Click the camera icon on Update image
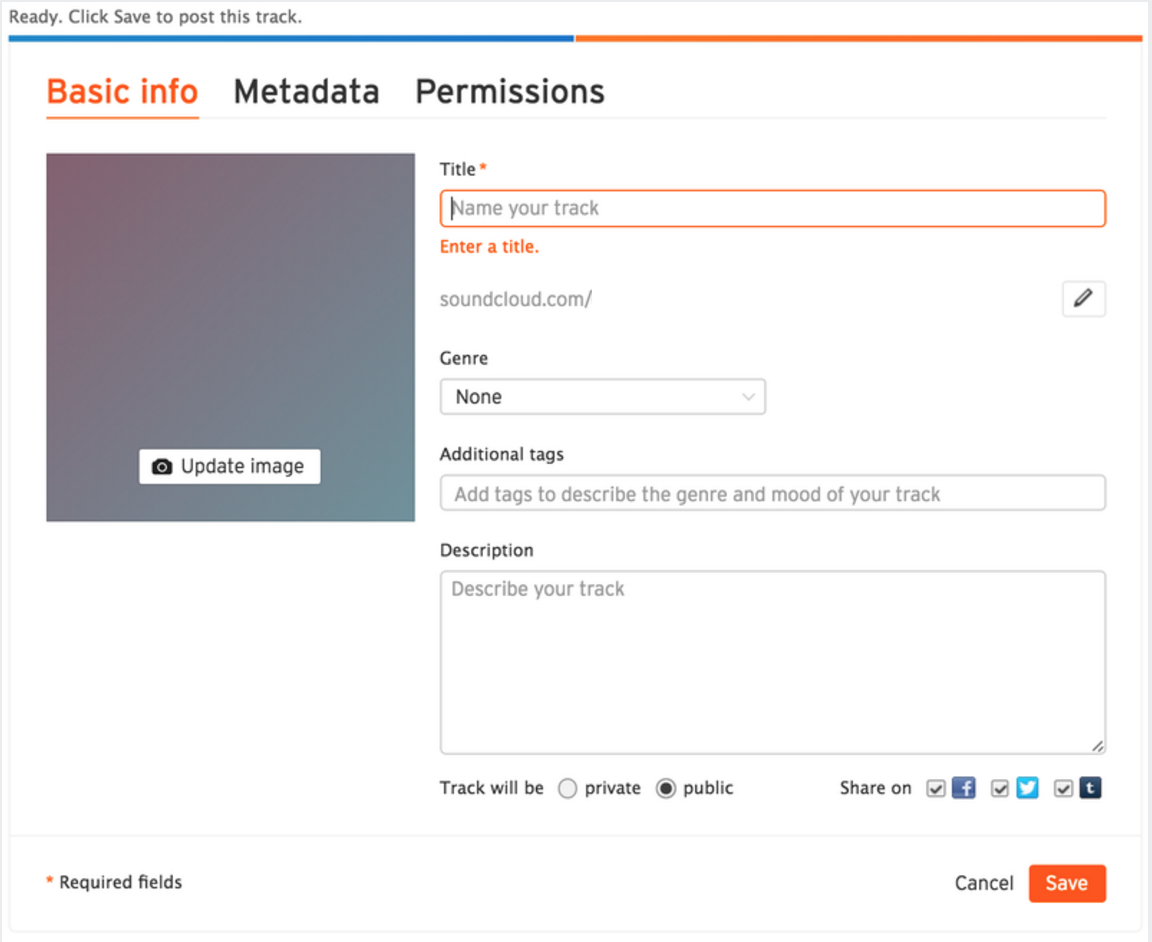 click(162, 467)
